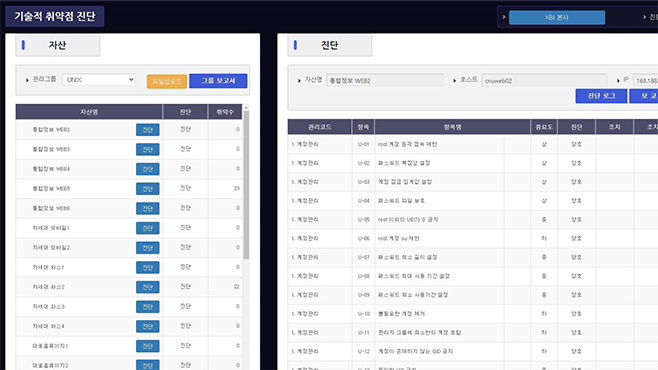658x370 pixels.
Task: Click the blue 그룹 보고서 button
Action: click(218, 81)
